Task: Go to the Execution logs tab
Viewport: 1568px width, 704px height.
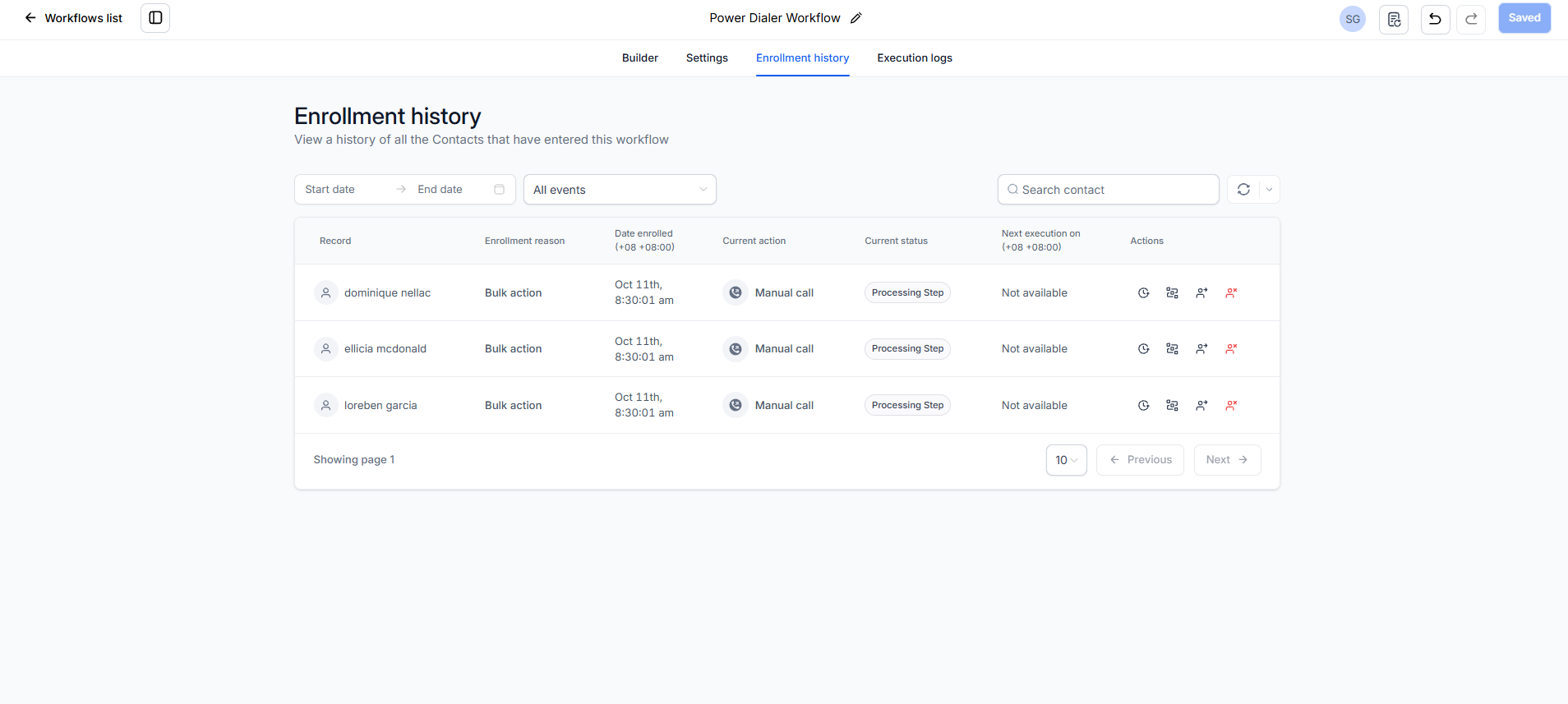Action: click(x=915, y=58)
